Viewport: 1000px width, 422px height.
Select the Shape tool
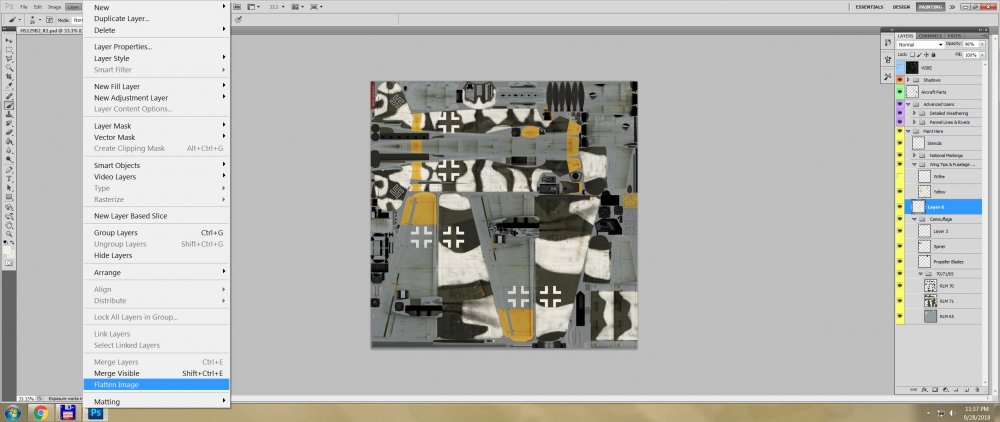[9, 197]
